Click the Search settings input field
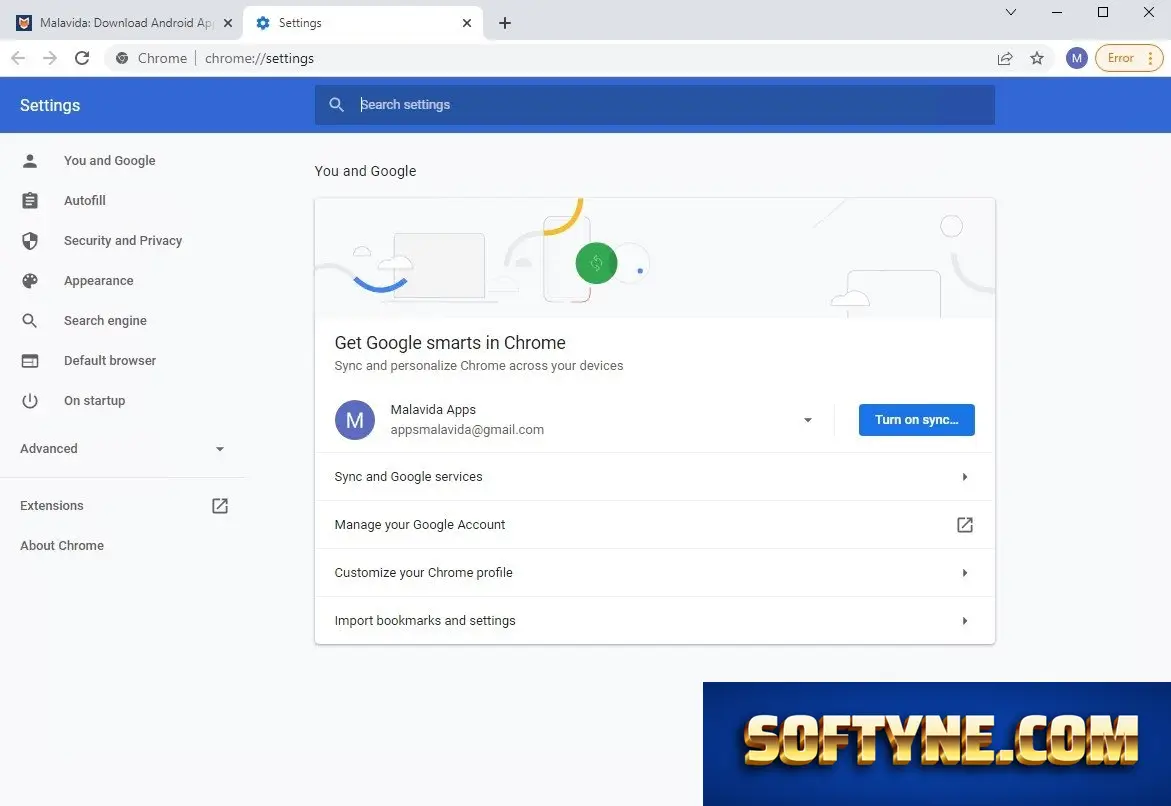Viewport: 1171px width, 806px height. (654, 105)
